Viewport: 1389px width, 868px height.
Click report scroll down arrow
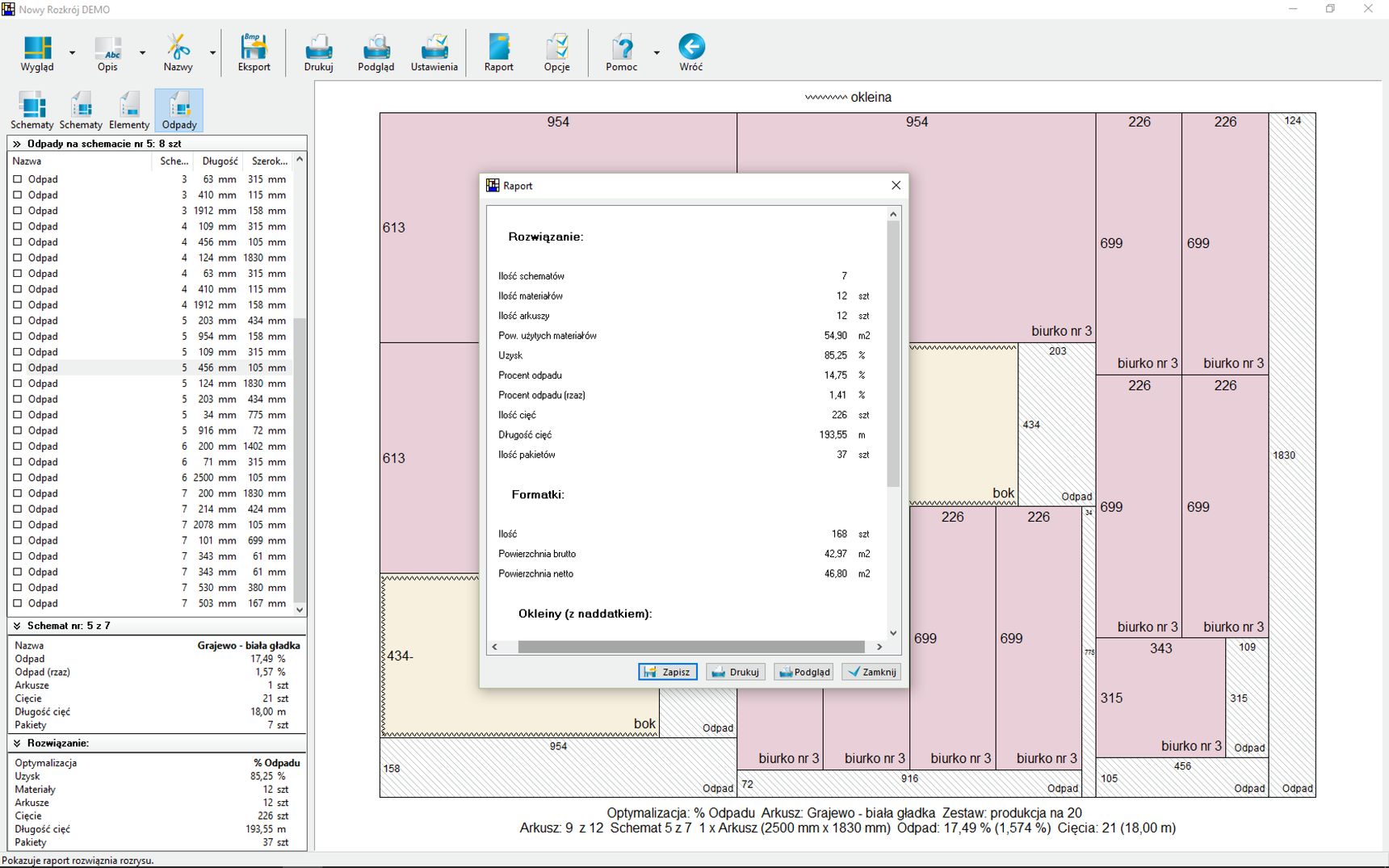893,633
